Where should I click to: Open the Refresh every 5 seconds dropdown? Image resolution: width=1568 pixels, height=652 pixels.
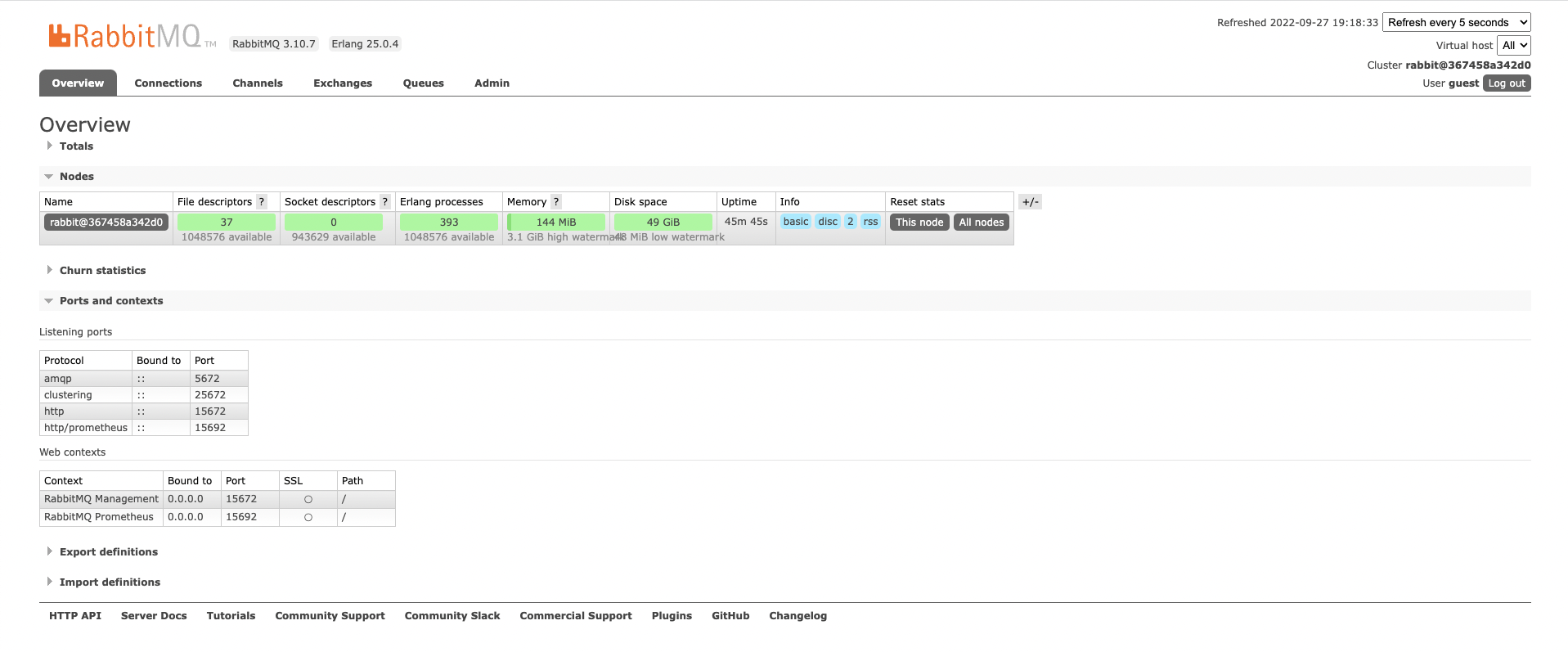1457,23
